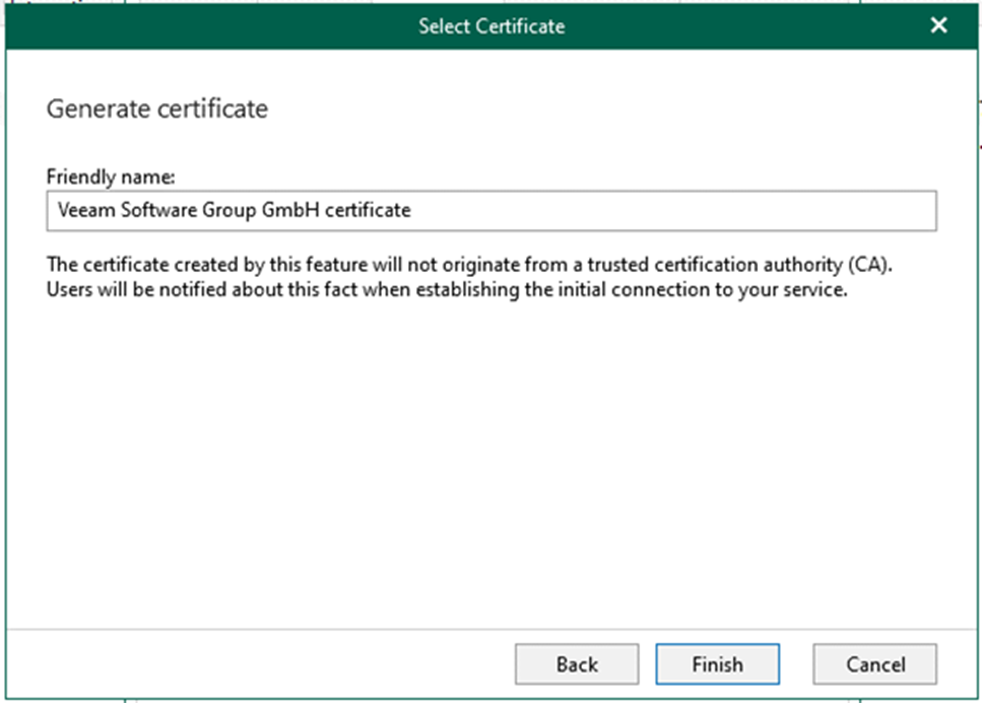This screenshot has width=982, height=703.
Task: Place cursor after 'certificate' in the name field
Action: (412, 211)
